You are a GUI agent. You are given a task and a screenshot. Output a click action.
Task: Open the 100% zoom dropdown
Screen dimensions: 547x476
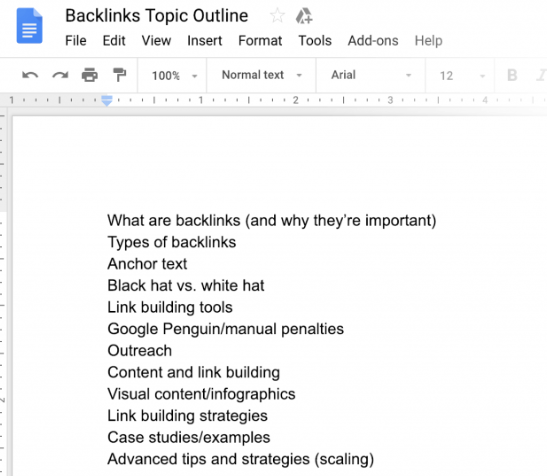[174, 75]
